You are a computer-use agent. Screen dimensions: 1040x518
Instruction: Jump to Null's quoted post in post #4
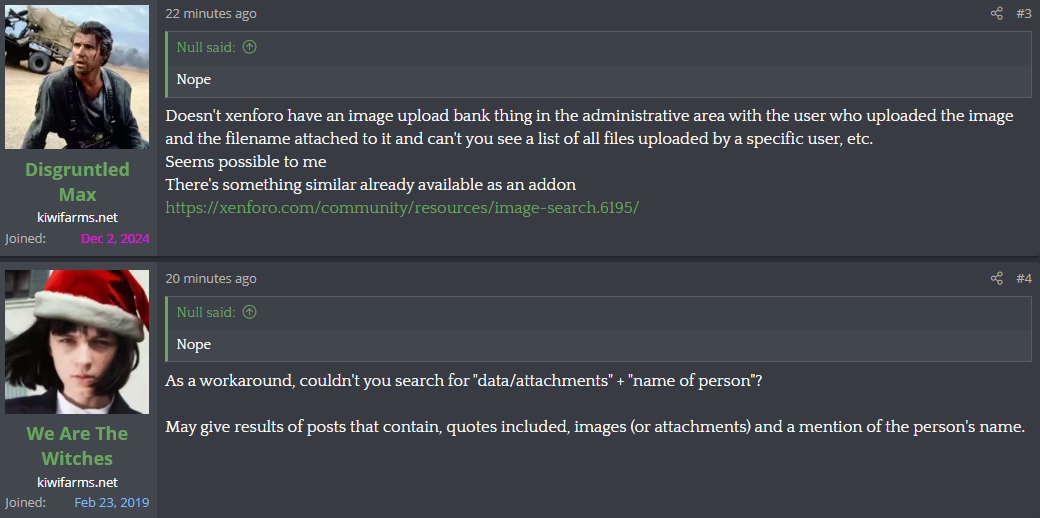[x=249, y=312]
